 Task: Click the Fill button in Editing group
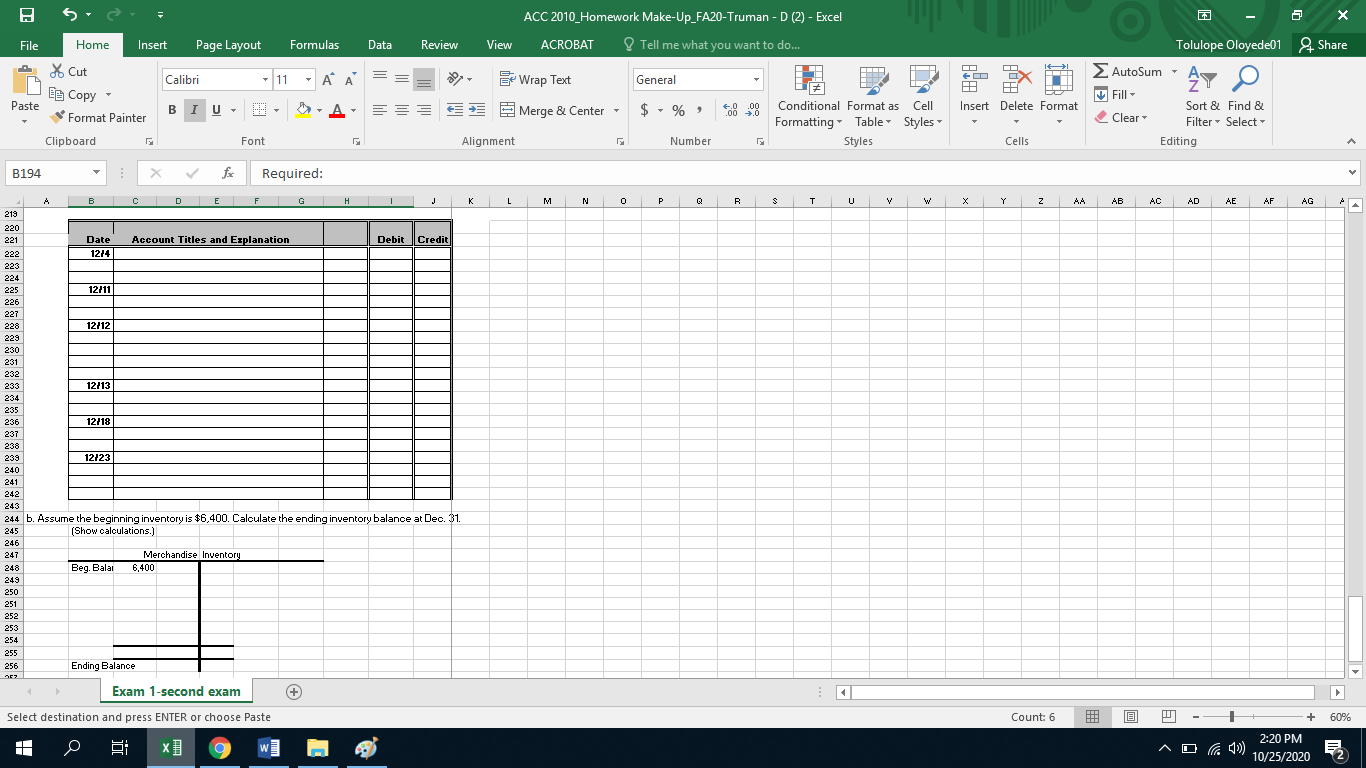[x=1113, y=94]
